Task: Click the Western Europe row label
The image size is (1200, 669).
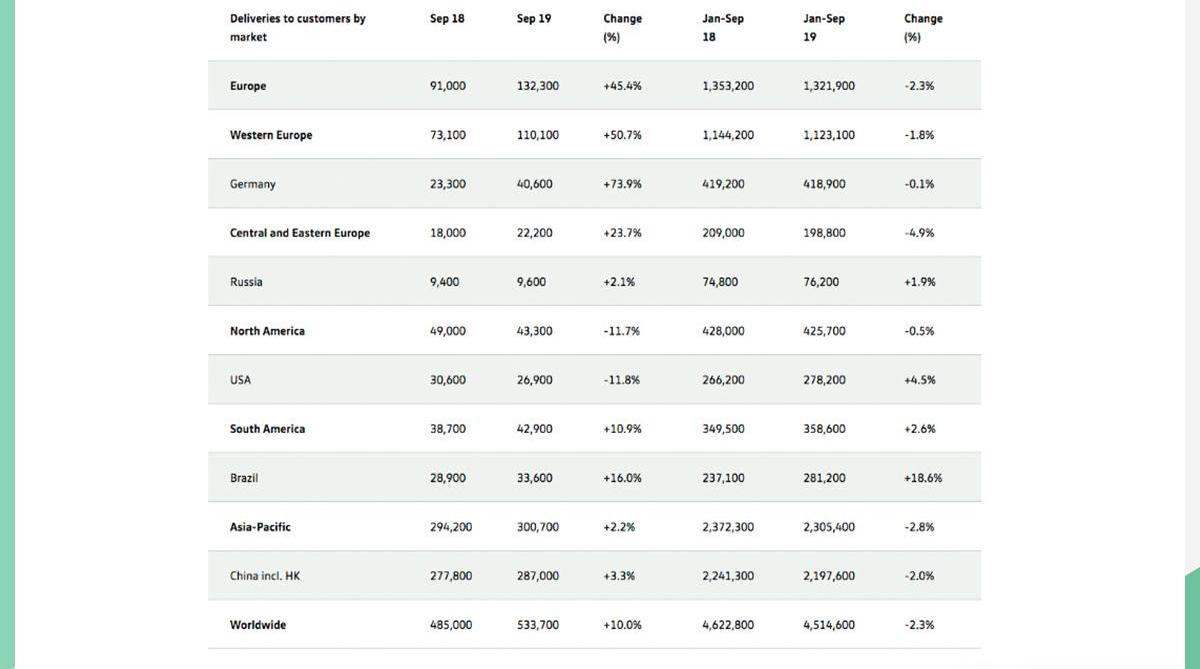Action: 271,135
